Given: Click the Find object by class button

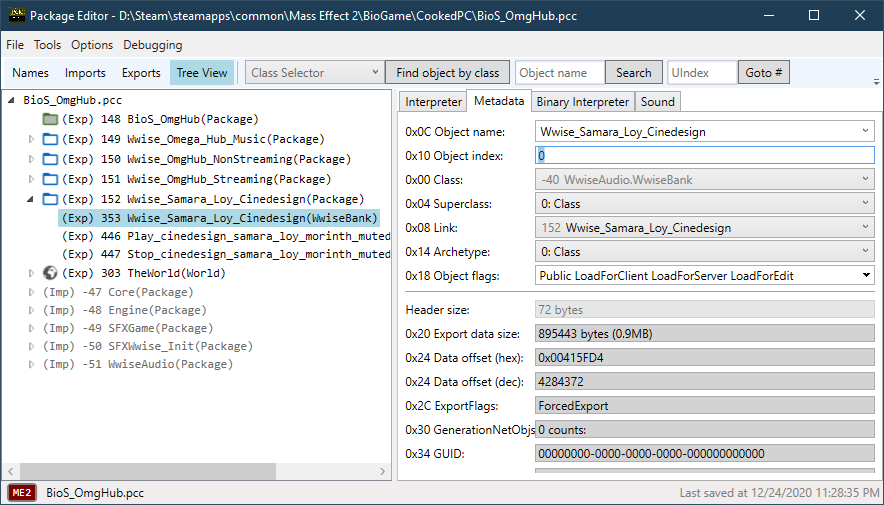Looking at the screenshot, I should (x=448, y=73).
